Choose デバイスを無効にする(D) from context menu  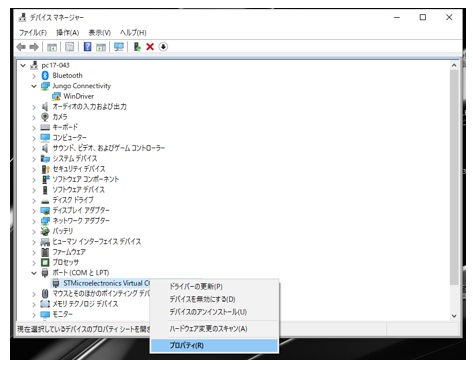[214, 299]
